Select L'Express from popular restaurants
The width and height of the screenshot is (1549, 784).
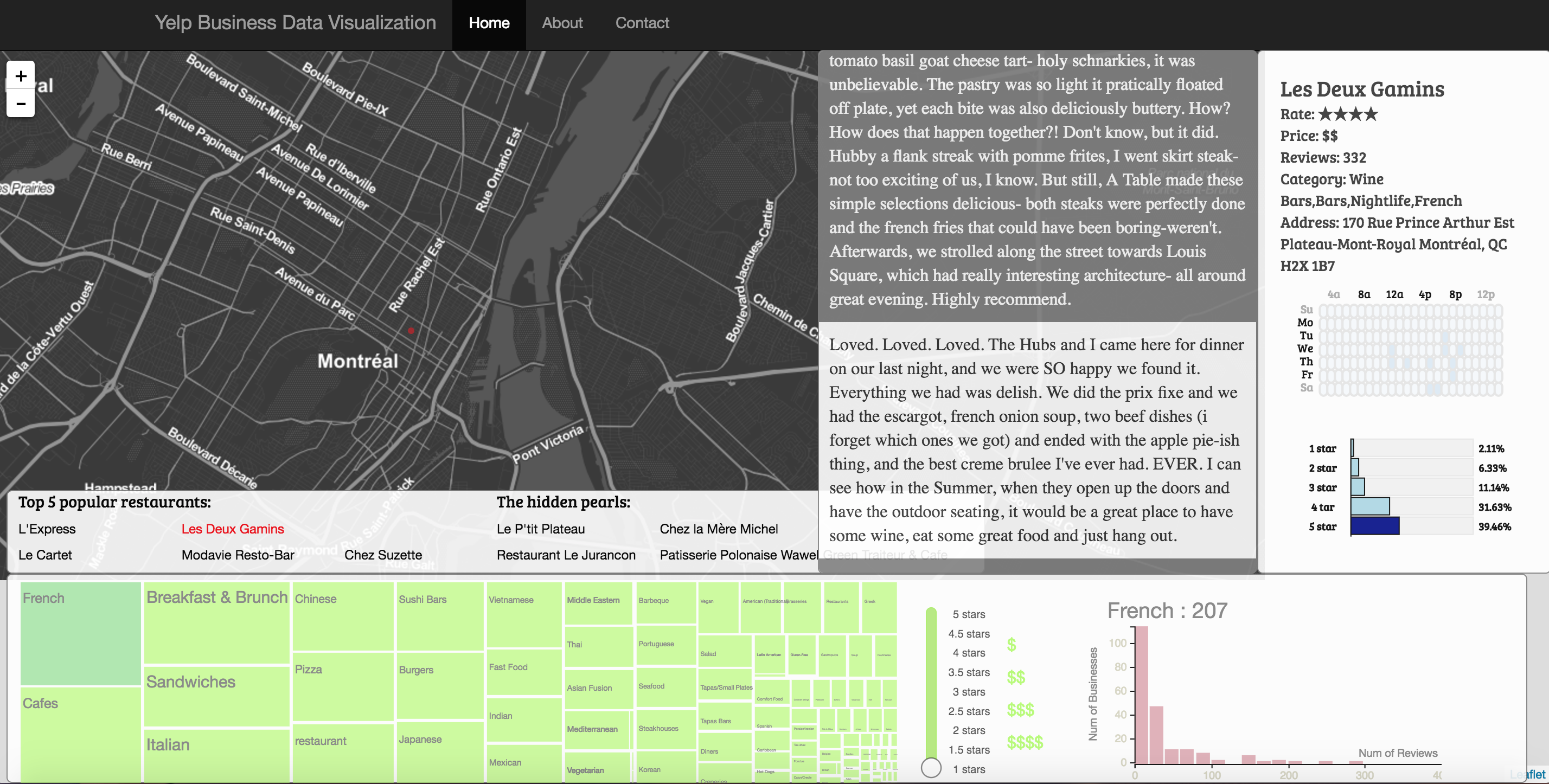coord(47,529)
